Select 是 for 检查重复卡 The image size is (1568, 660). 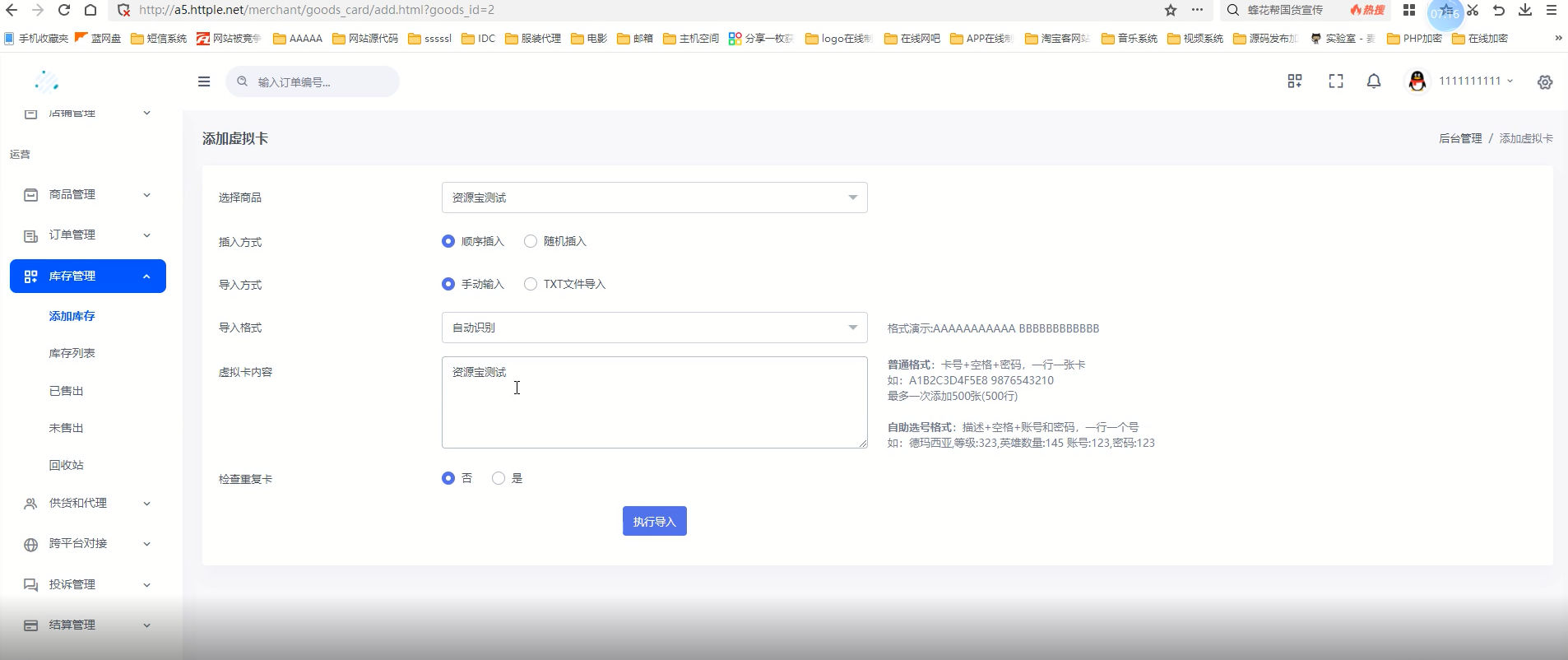(499, 478)
